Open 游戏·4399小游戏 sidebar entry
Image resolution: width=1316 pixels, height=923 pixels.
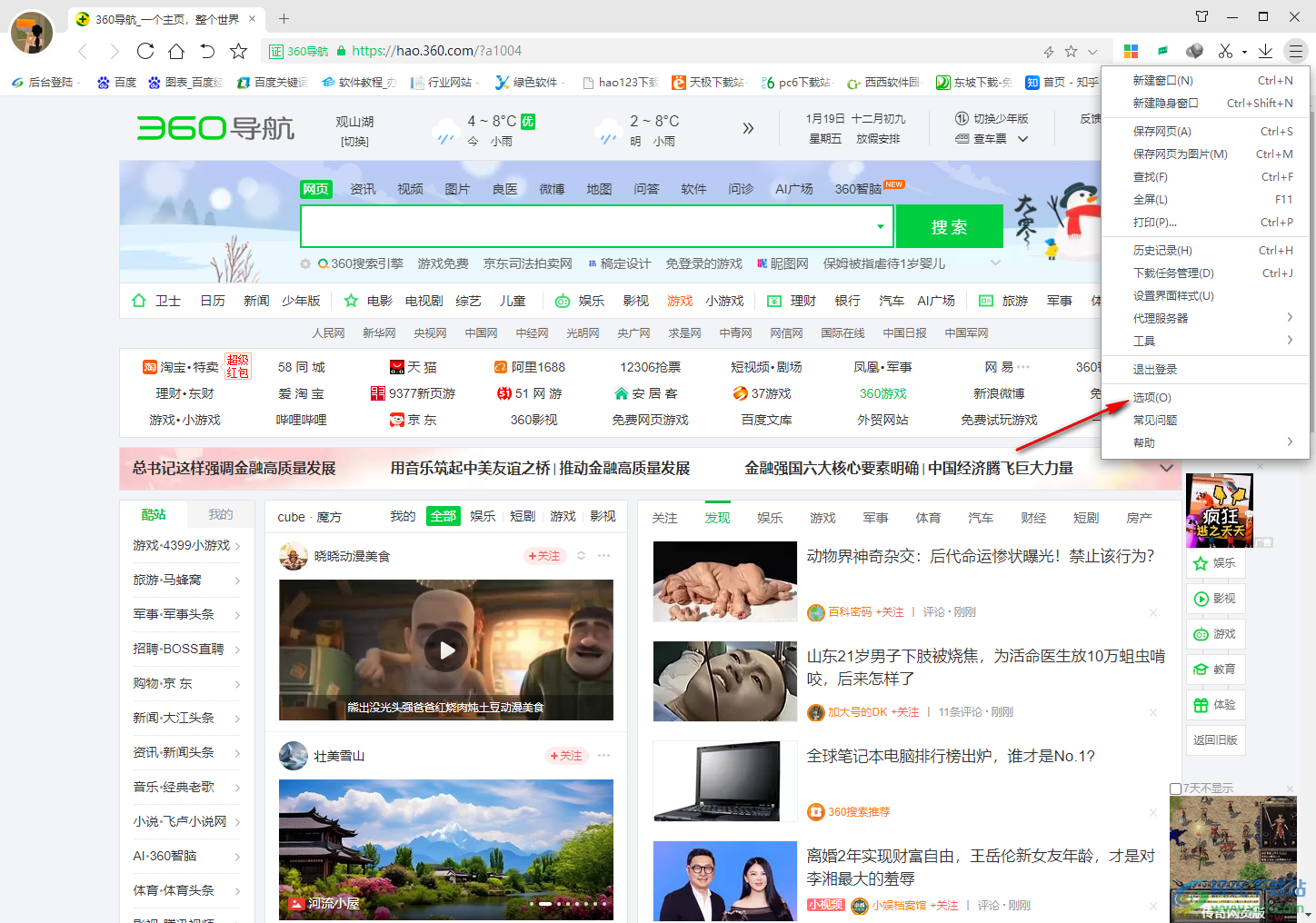coord(186,545)
